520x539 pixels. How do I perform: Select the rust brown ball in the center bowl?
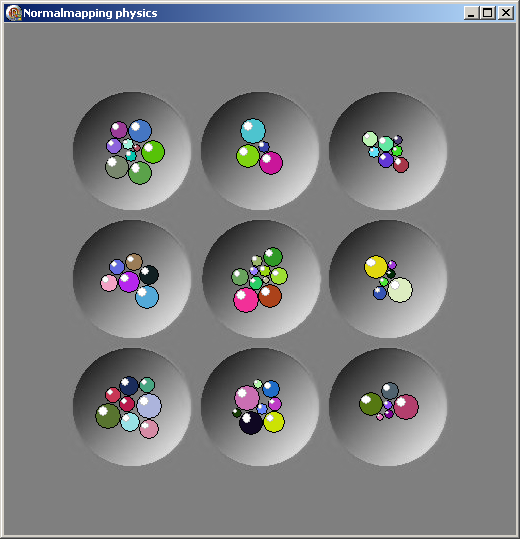tap(270, 296)
